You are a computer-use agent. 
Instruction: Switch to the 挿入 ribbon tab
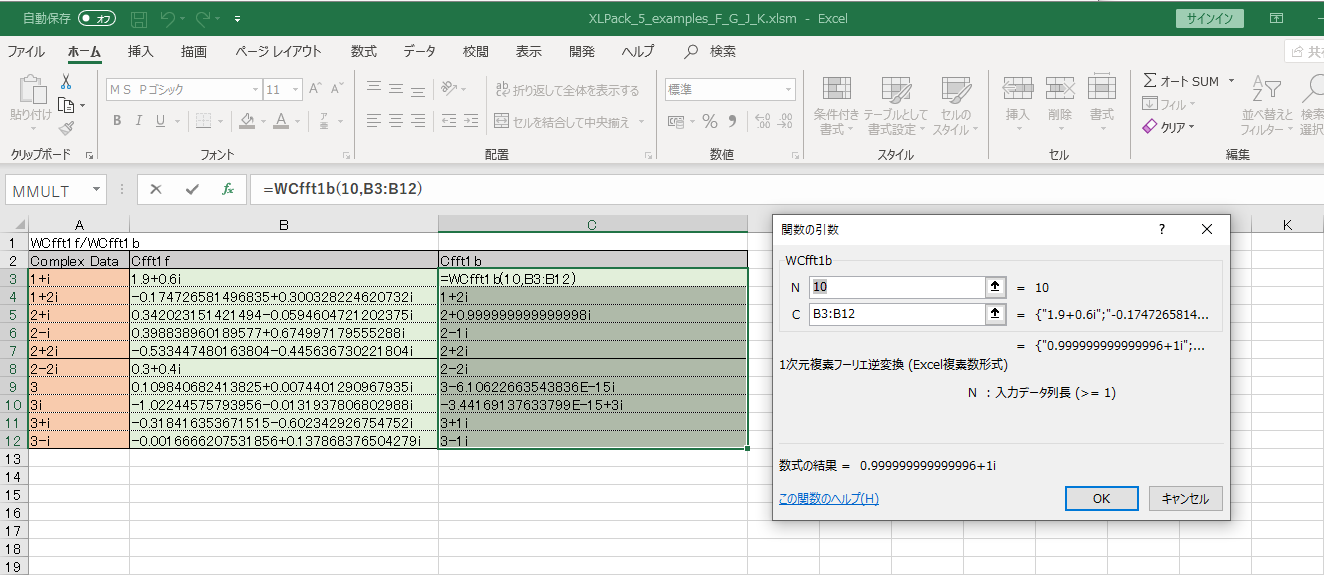[x=141, y=52]
